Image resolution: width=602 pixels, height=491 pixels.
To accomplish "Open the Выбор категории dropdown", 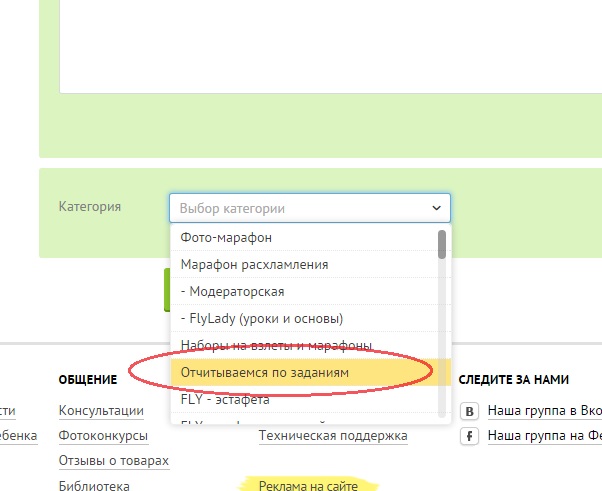I will click(x=300, y=208).
